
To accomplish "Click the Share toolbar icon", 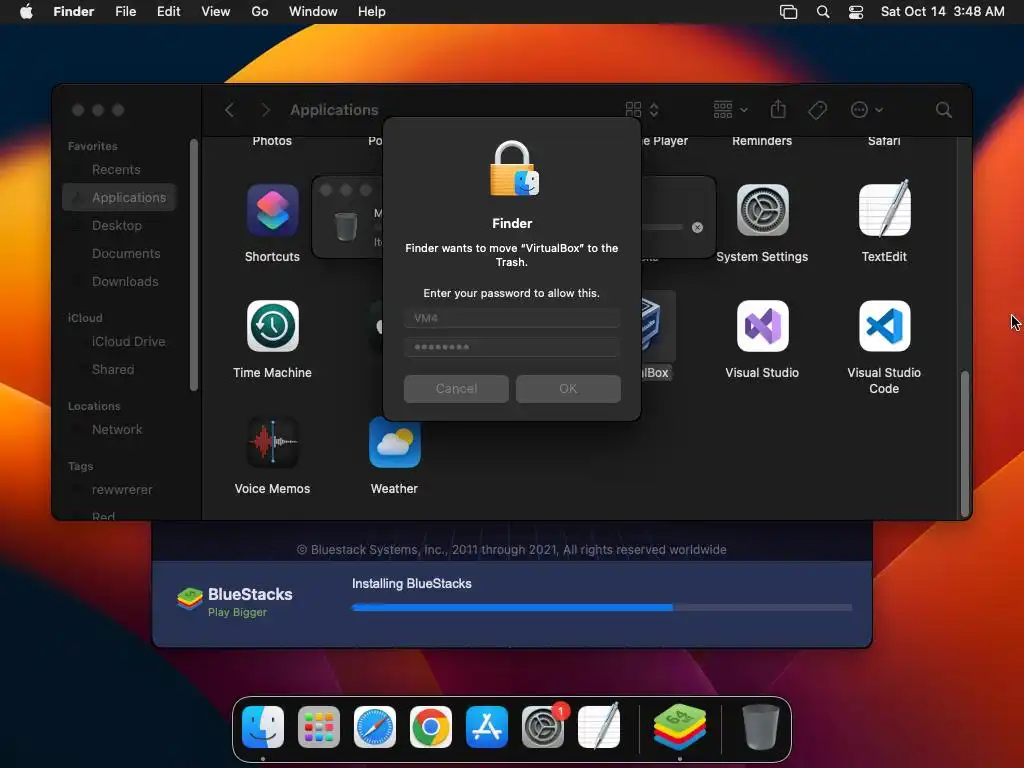I will click(x=778, y=109).
